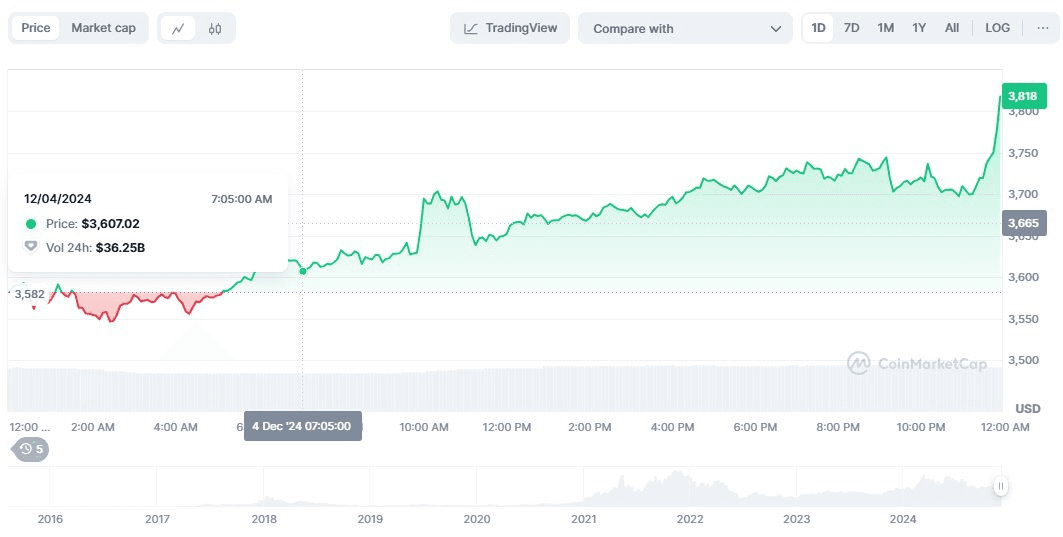This screenshot has height=537, width=1063.
Task: Click the history events badge showing 5
Action: click(31, 449)
